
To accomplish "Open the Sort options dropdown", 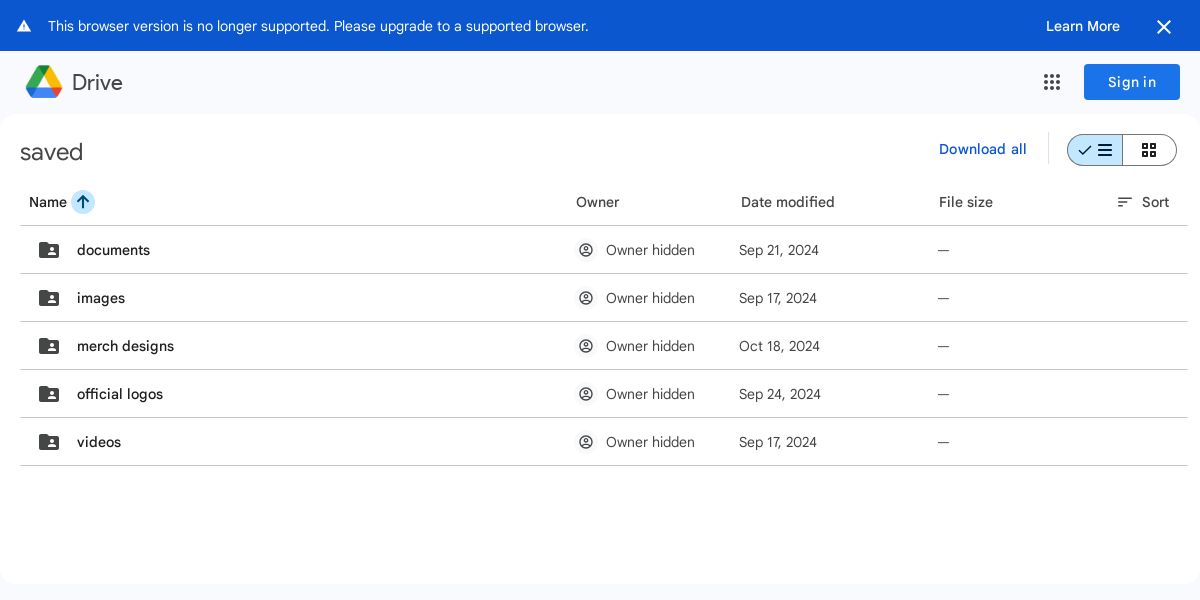I will pyautogui.click(x=1143, y=202).
